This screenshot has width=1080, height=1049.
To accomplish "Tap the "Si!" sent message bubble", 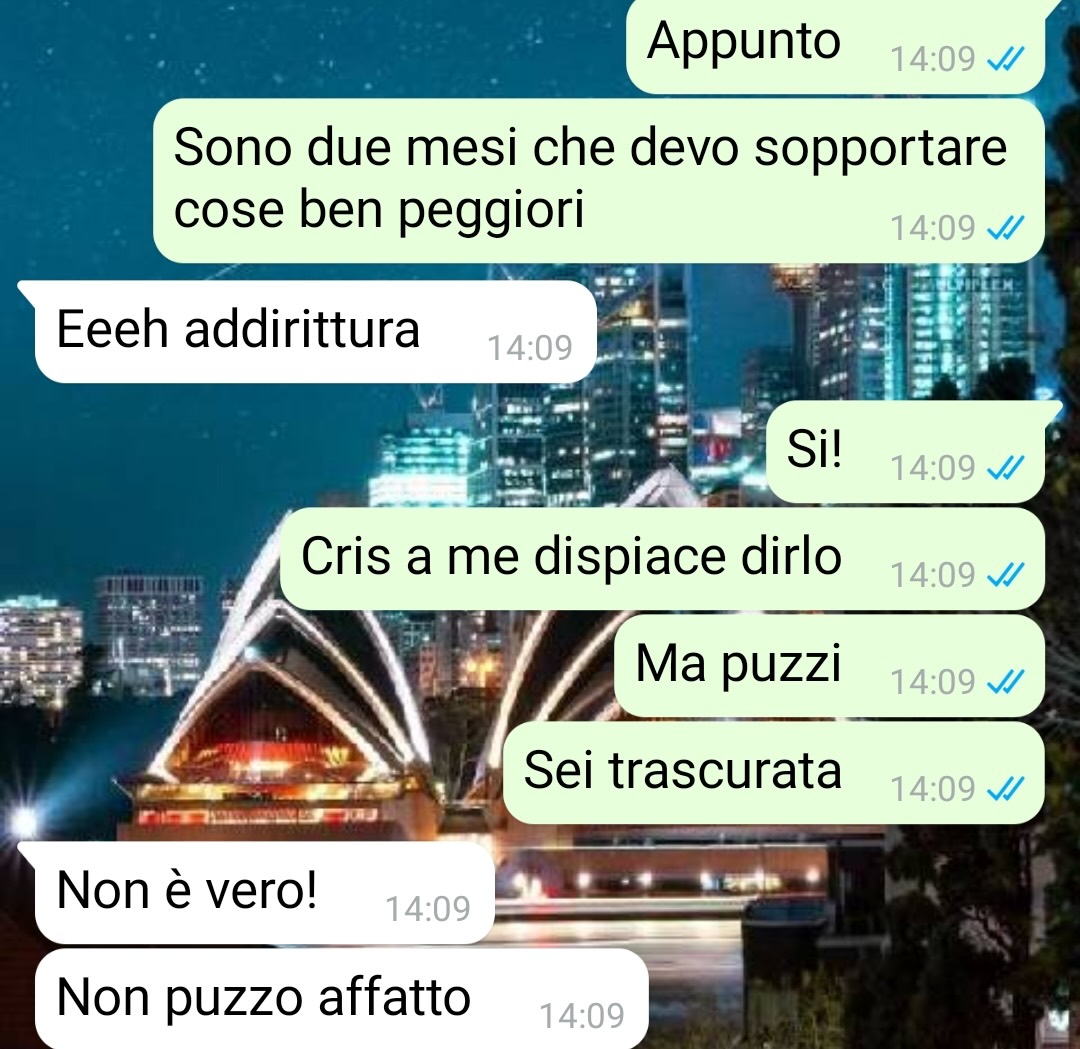I will [906, 452].
